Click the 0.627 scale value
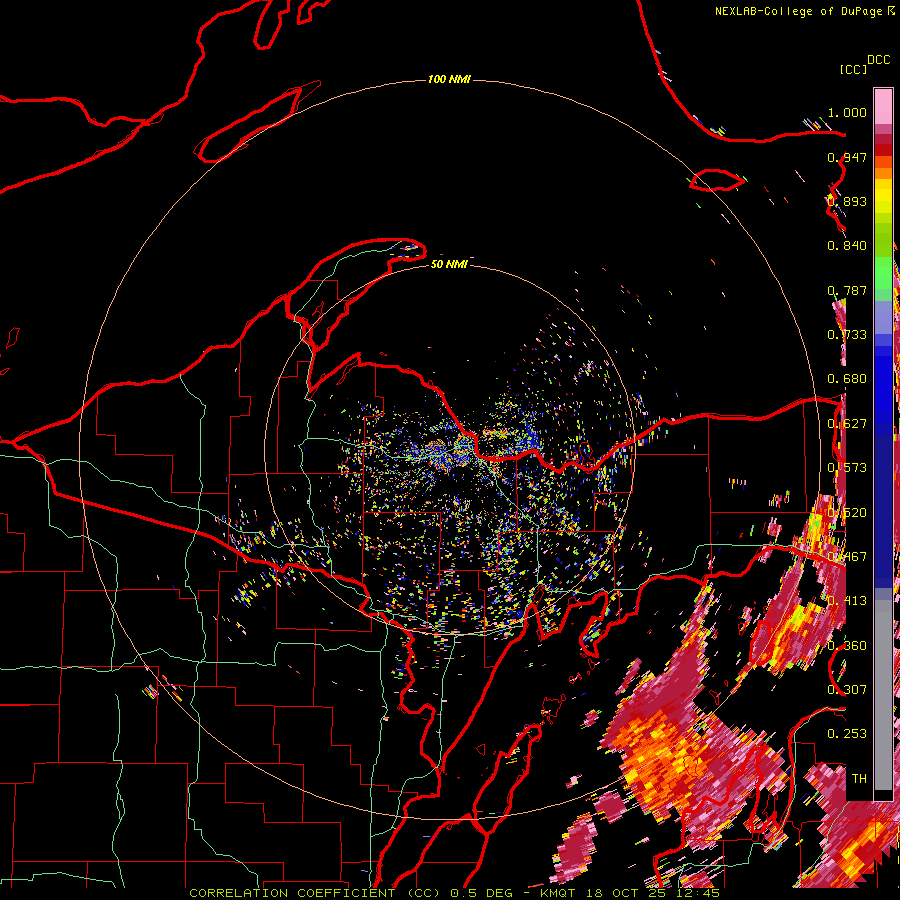 [x=847, y=424]
